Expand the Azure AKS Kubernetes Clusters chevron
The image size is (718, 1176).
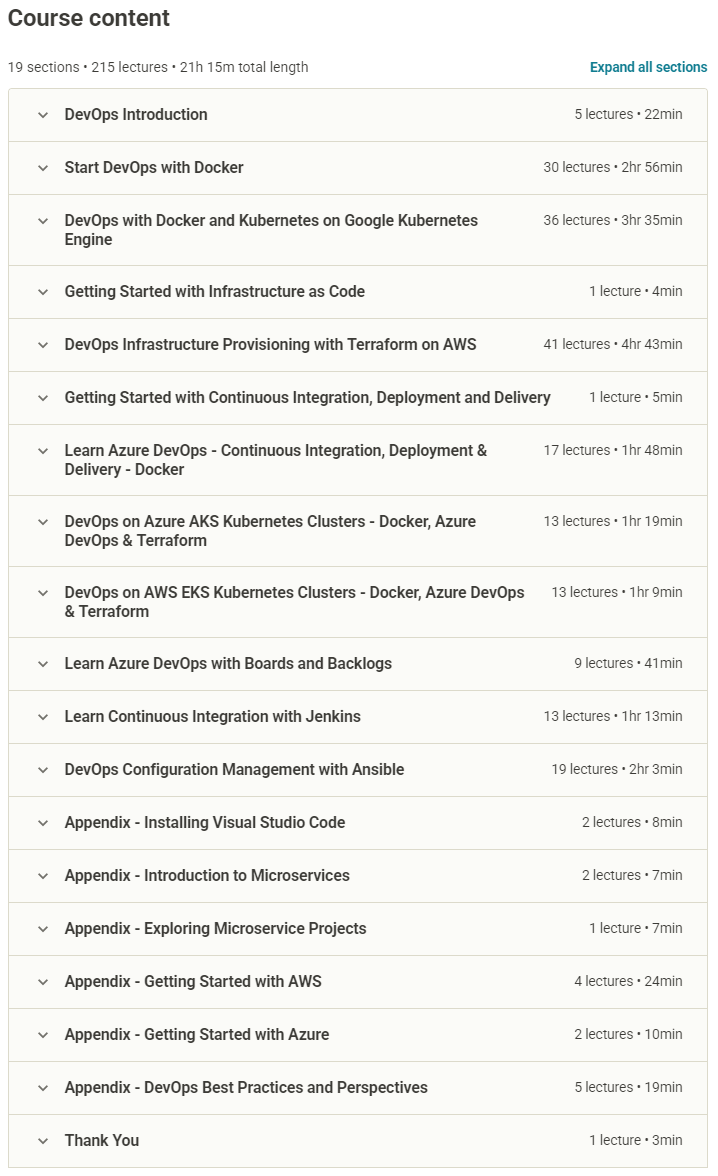43,522
